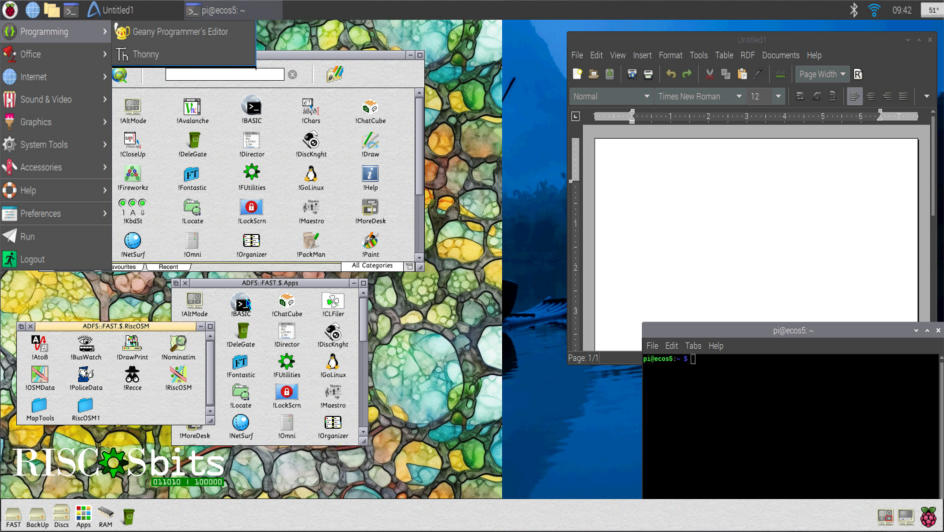Image resolution: width=944 pixels, height=532 pixels.
Task: Click the scissors cut icon in AbiWord
Action: [710, 74]
